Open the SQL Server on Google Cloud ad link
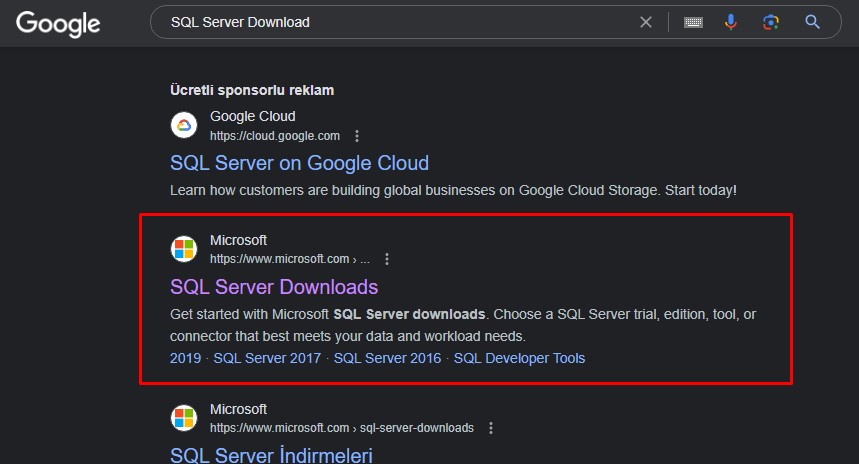859x464 pixels. [299, 163]
